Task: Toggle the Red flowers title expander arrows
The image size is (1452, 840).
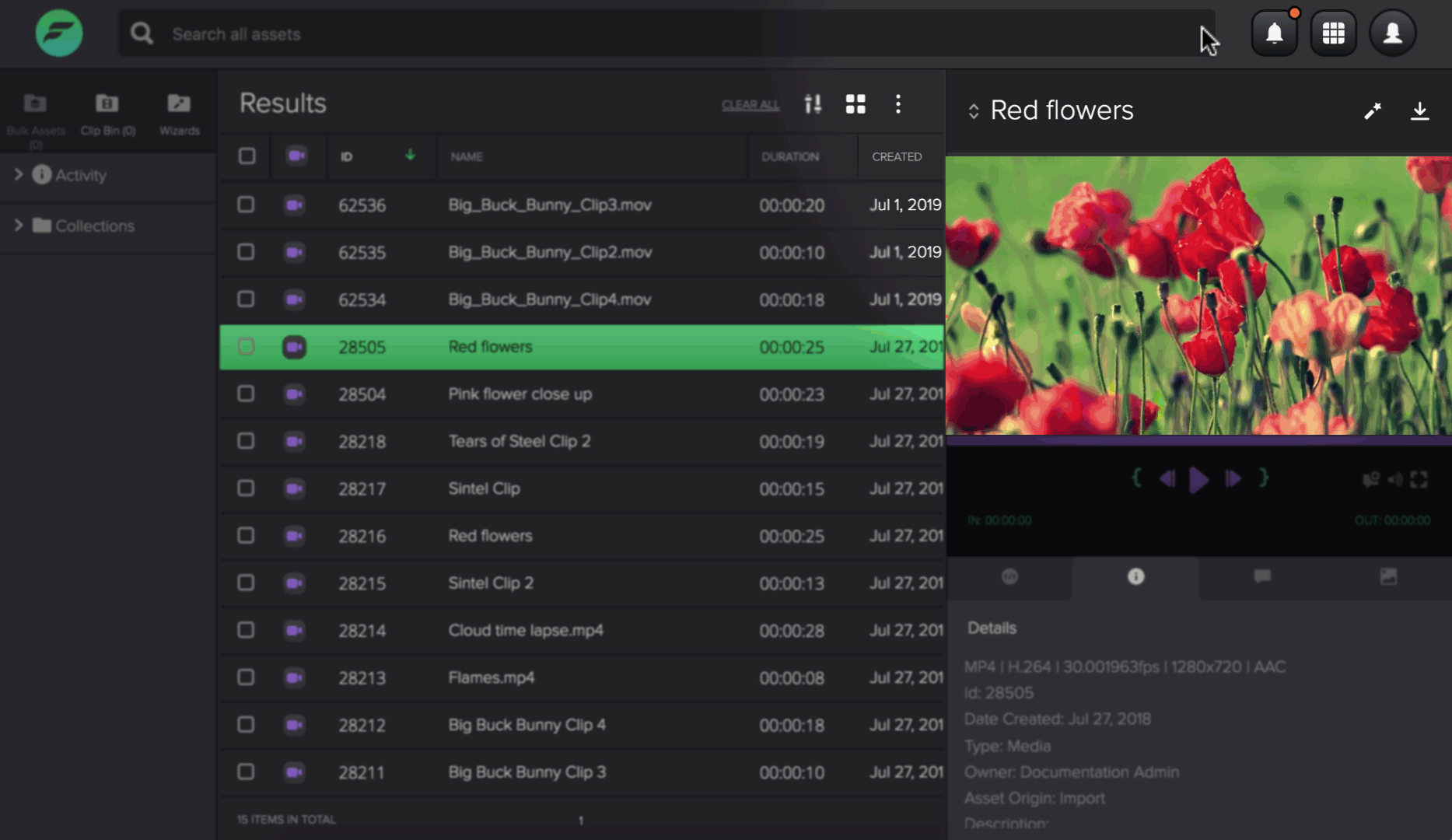Action: [973, 111]
